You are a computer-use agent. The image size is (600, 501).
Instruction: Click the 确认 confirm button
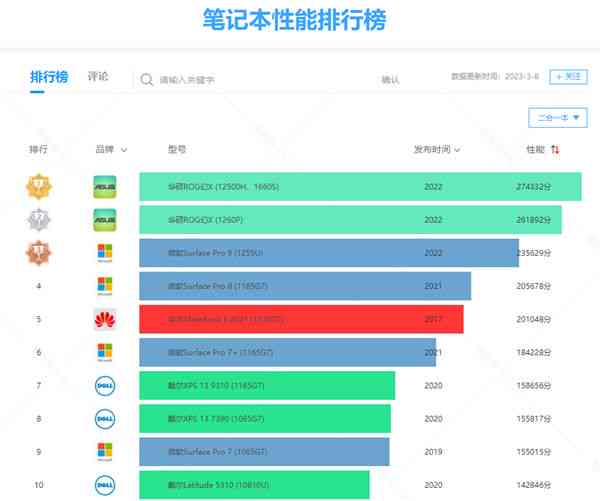(x=390, y=80)
